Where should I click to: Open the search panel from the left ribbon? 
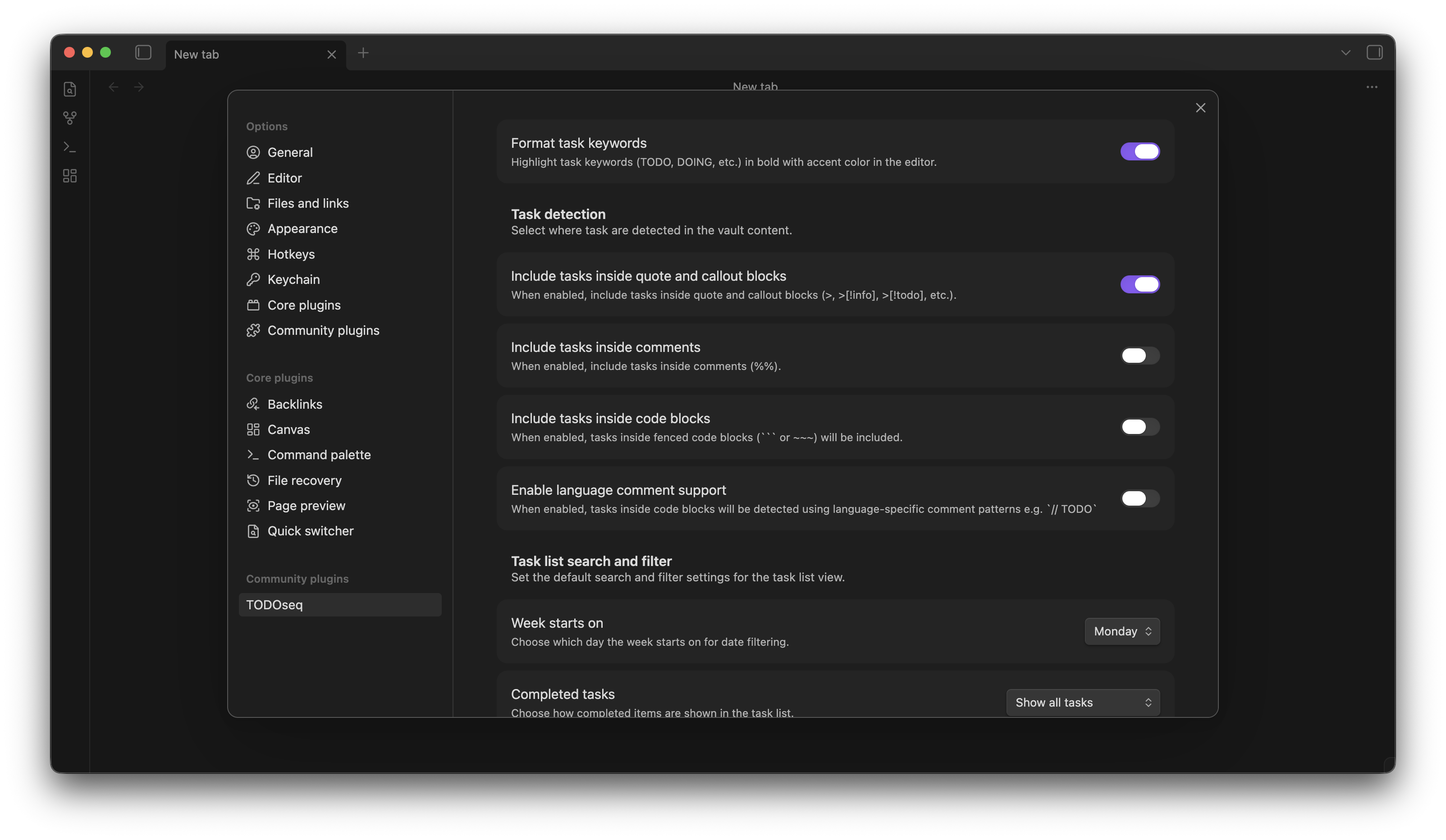[69, 89]
